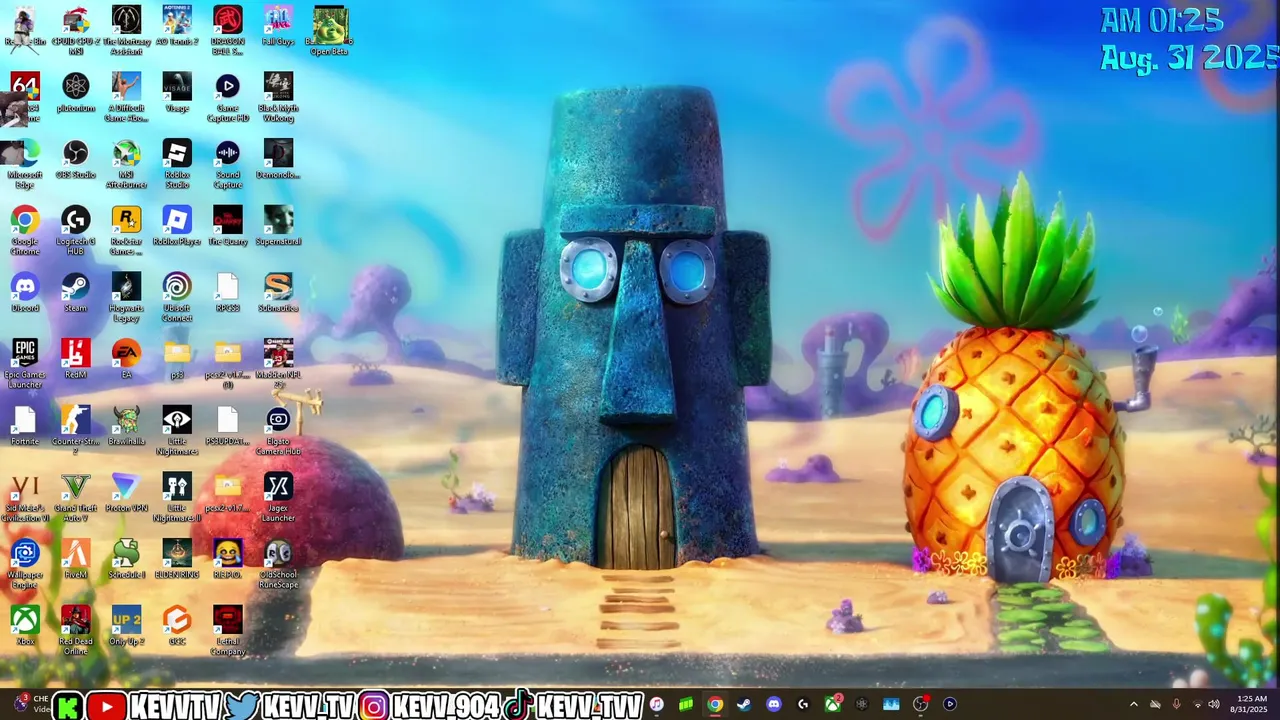Open the PS3UPDAT file on desktop
Image resolution: width=1280 pixels, height=720 pixels.
(228, 427)
